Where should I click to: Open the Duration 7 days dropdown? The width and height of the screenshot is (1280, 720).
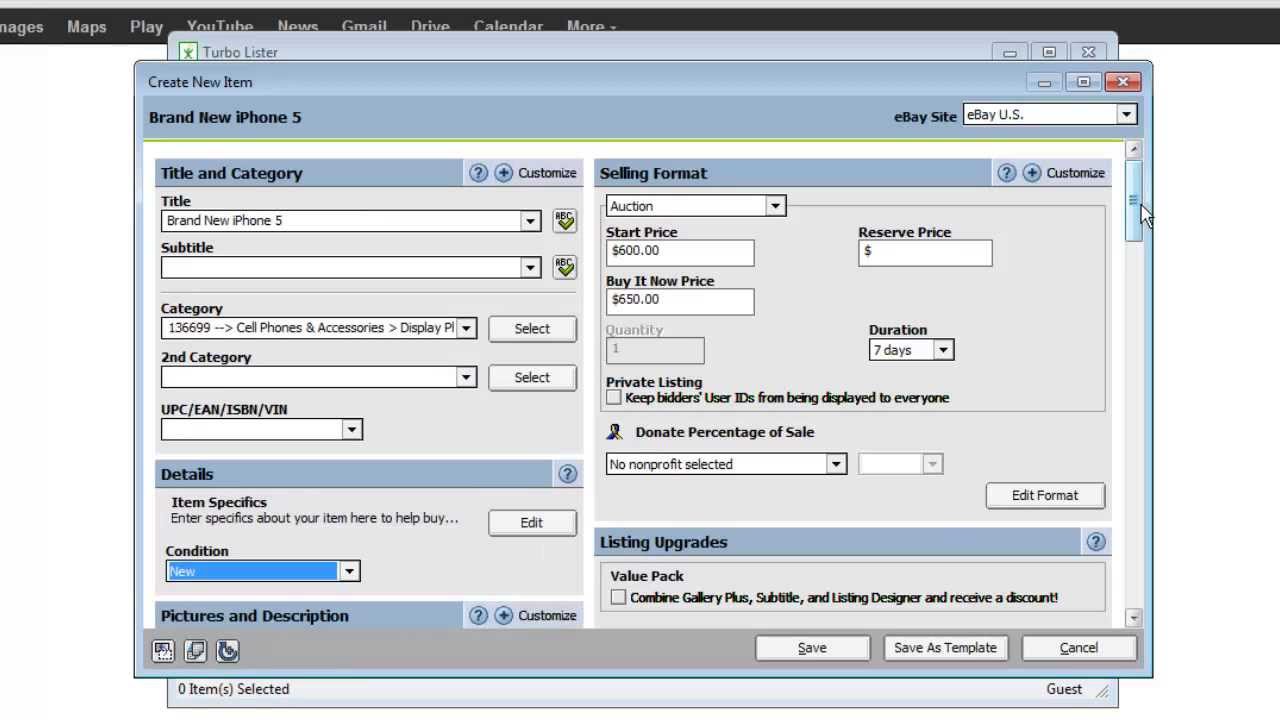coord(942,350)
